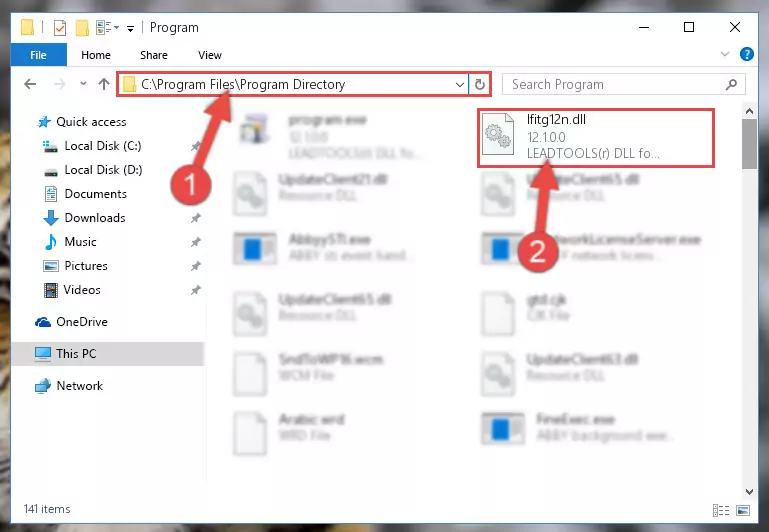Open the Share ribbon tab

coord(154,55)
